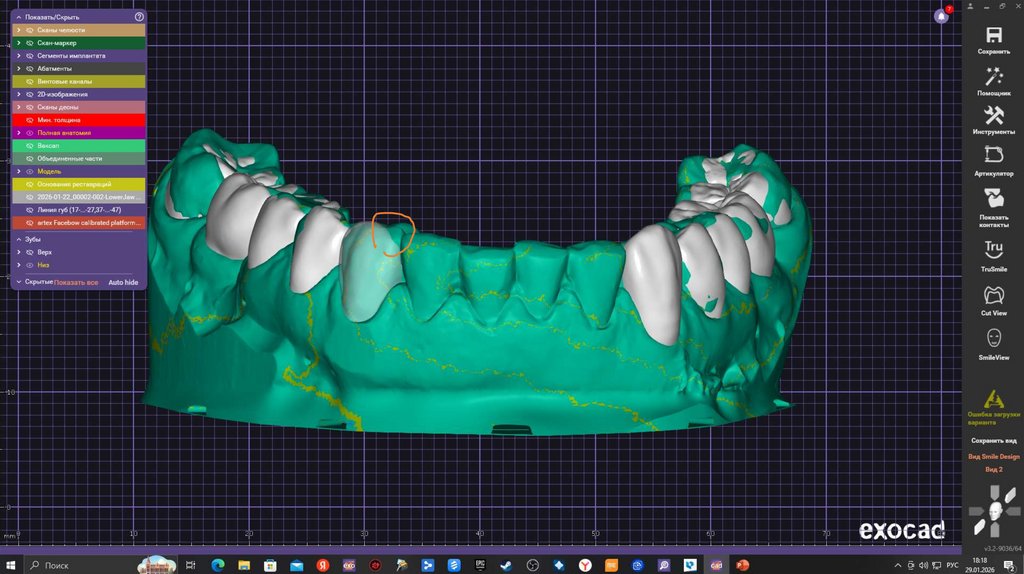Activate the Cut View tool

pos(993,295)
